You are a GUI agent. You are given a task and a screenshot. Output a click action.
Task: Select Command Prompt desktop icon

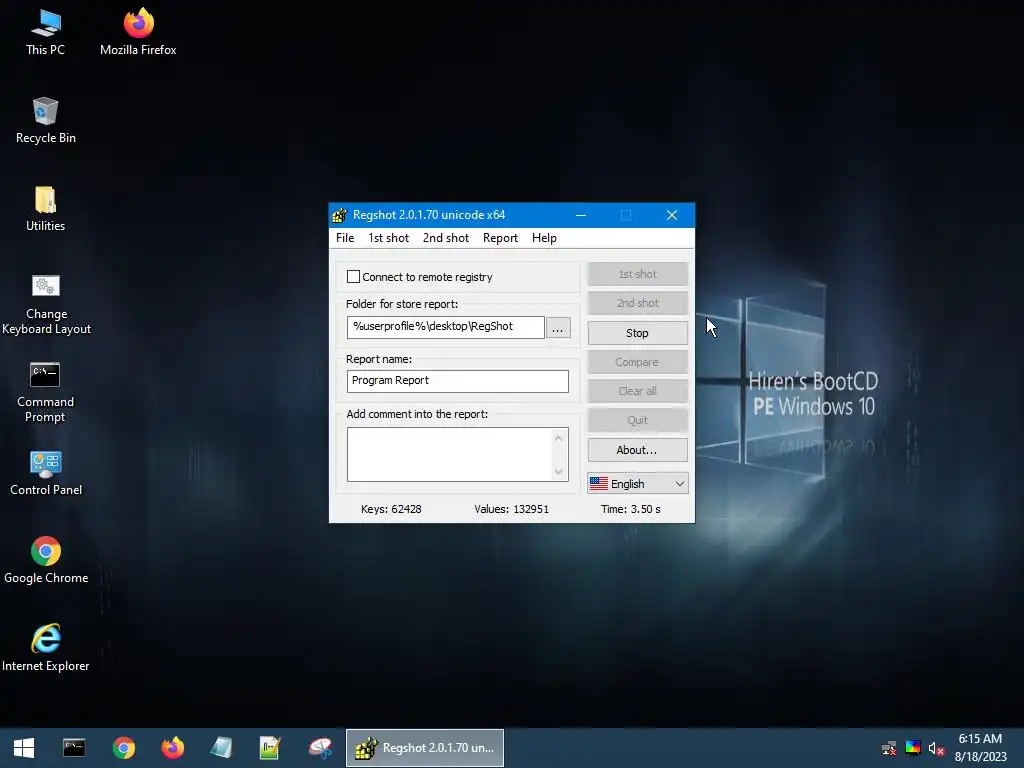point(45,392)
